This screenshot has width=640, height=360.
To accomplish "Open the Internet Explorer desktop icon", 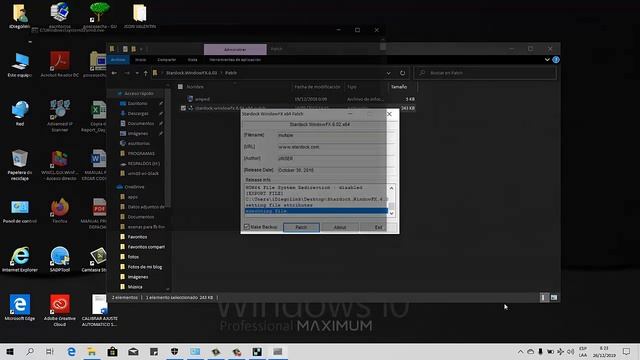I will coord(20,259).
